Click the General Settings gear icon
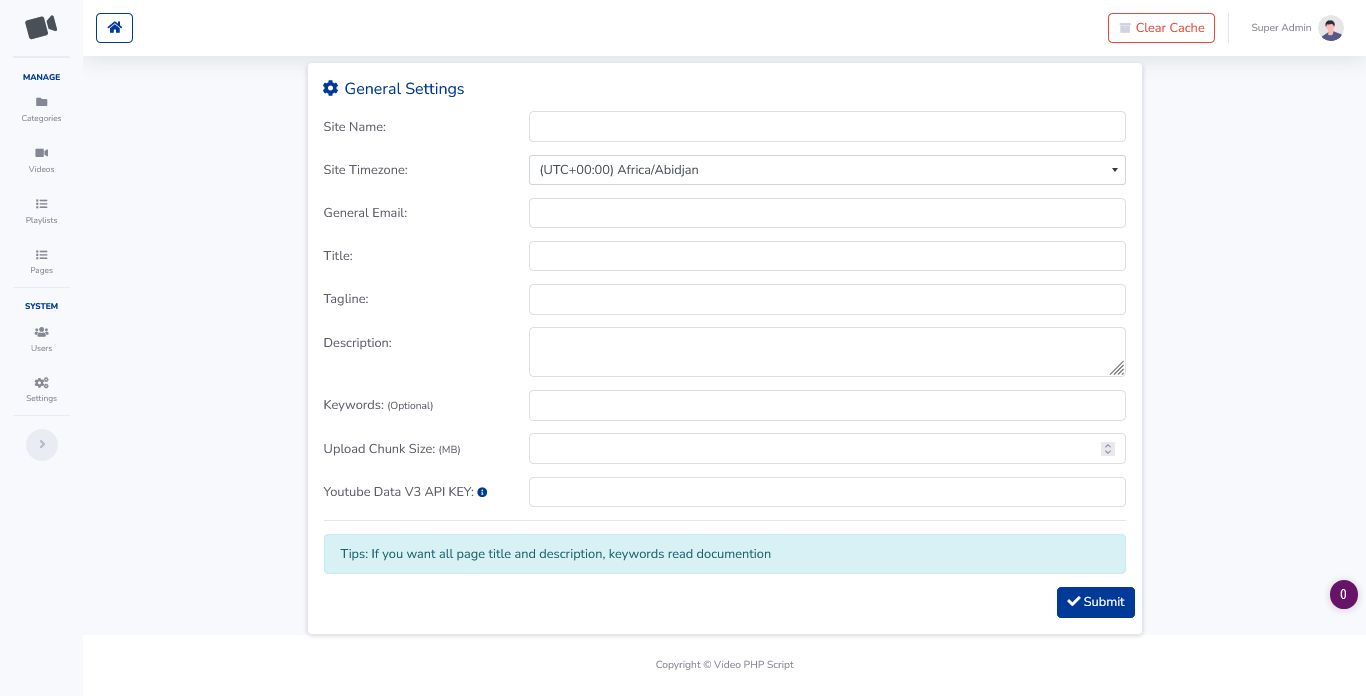This screenshot has width=1366, height=696. (331, 88)
